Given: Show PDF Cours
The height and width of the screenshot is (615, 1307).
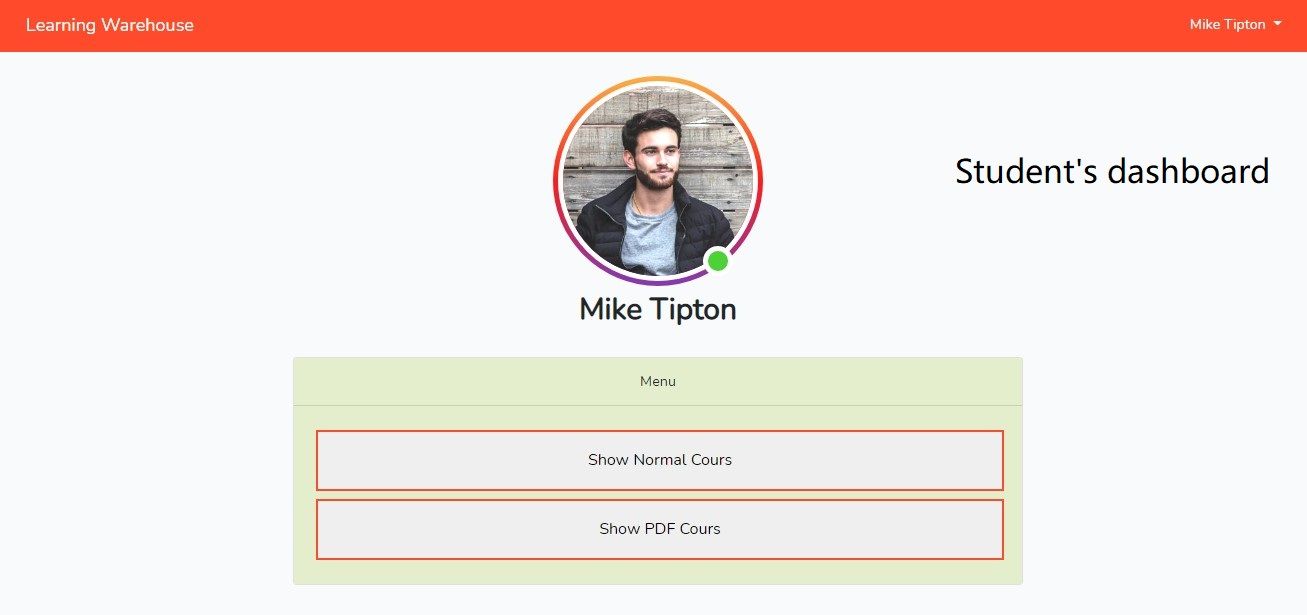Looking at the screenshot, I should [x=660, y=529].
